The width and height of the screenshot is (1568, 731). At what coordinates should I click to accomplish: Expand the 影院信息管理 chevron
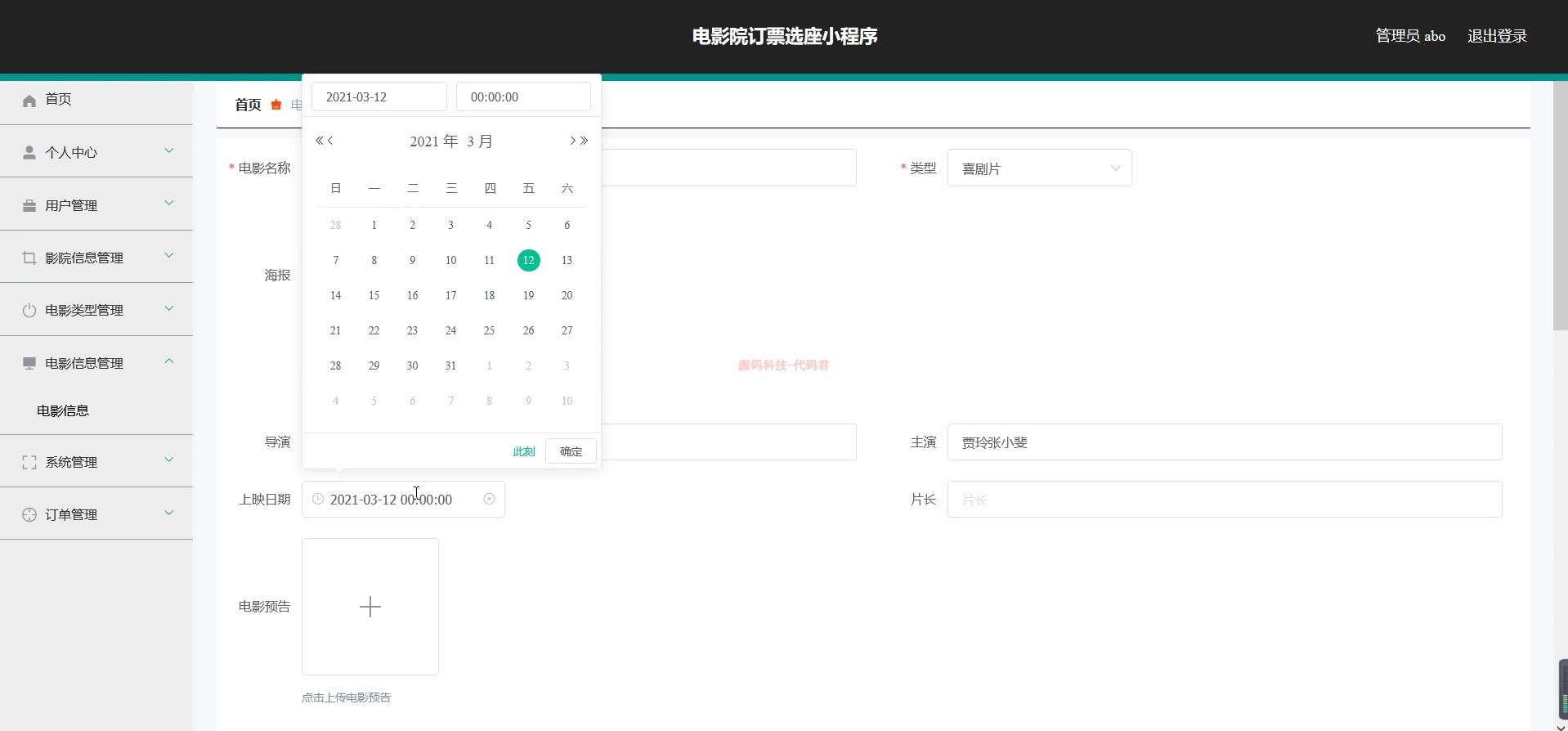point(169,256)
